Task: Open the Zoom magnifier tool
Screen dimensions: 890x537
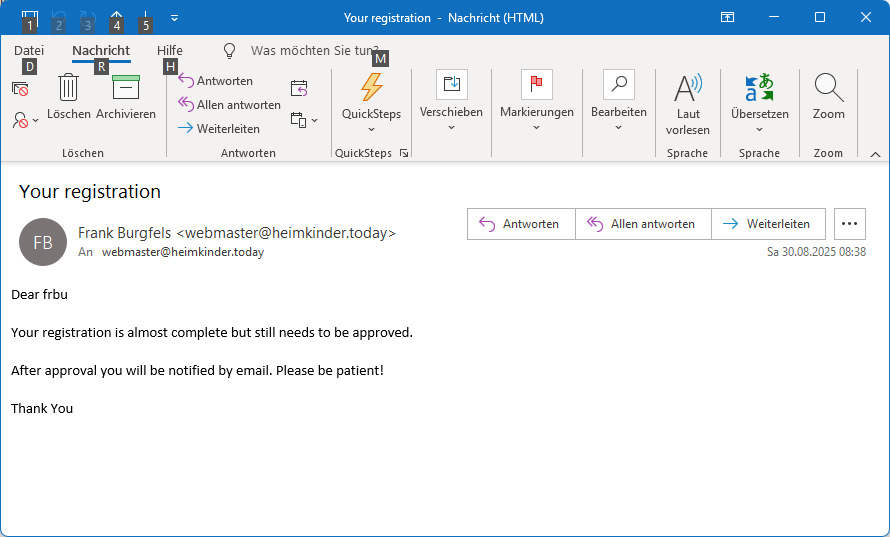Action: 828,88
